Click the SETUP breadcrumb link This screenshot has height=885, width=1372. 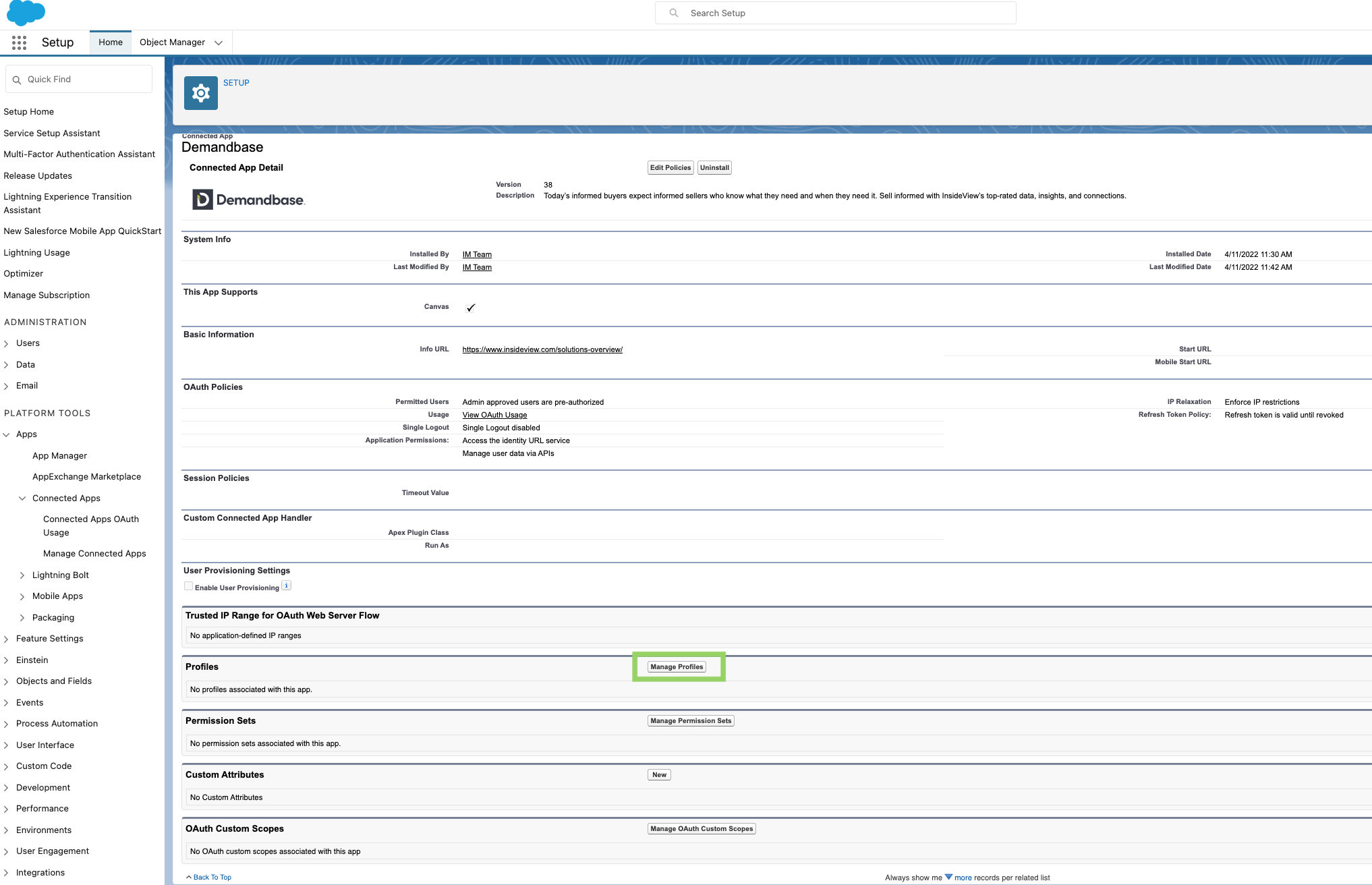236,83
